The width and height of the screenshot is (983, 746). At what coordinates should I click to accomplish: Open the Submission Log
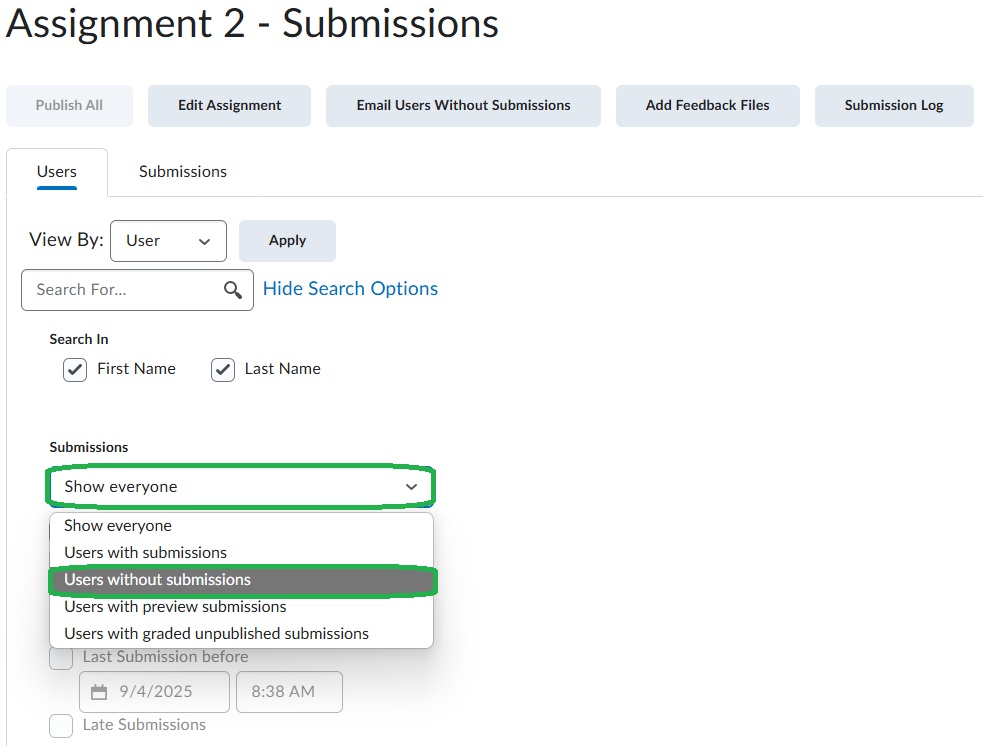click(893, 106)
